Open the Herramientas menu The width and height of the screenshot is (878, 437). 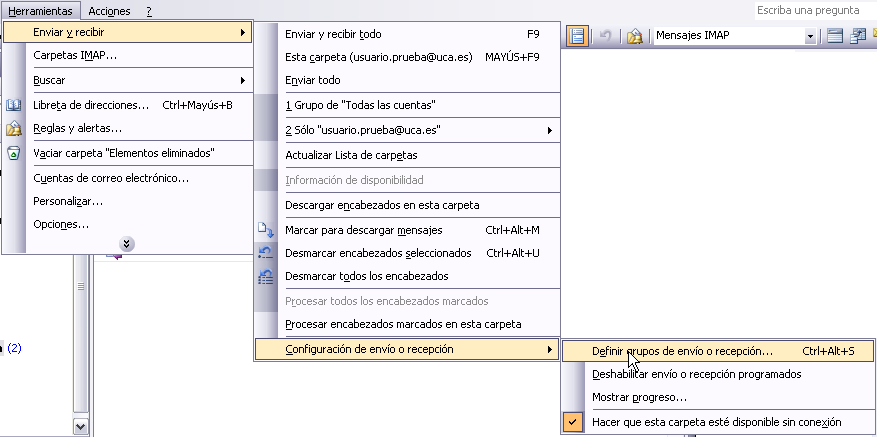[x=40, y=11]
